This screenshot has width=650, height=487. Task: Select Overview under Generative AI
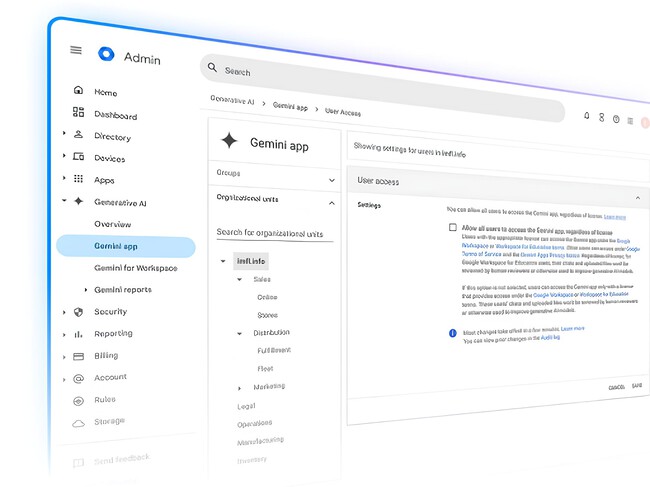point(112,224)
